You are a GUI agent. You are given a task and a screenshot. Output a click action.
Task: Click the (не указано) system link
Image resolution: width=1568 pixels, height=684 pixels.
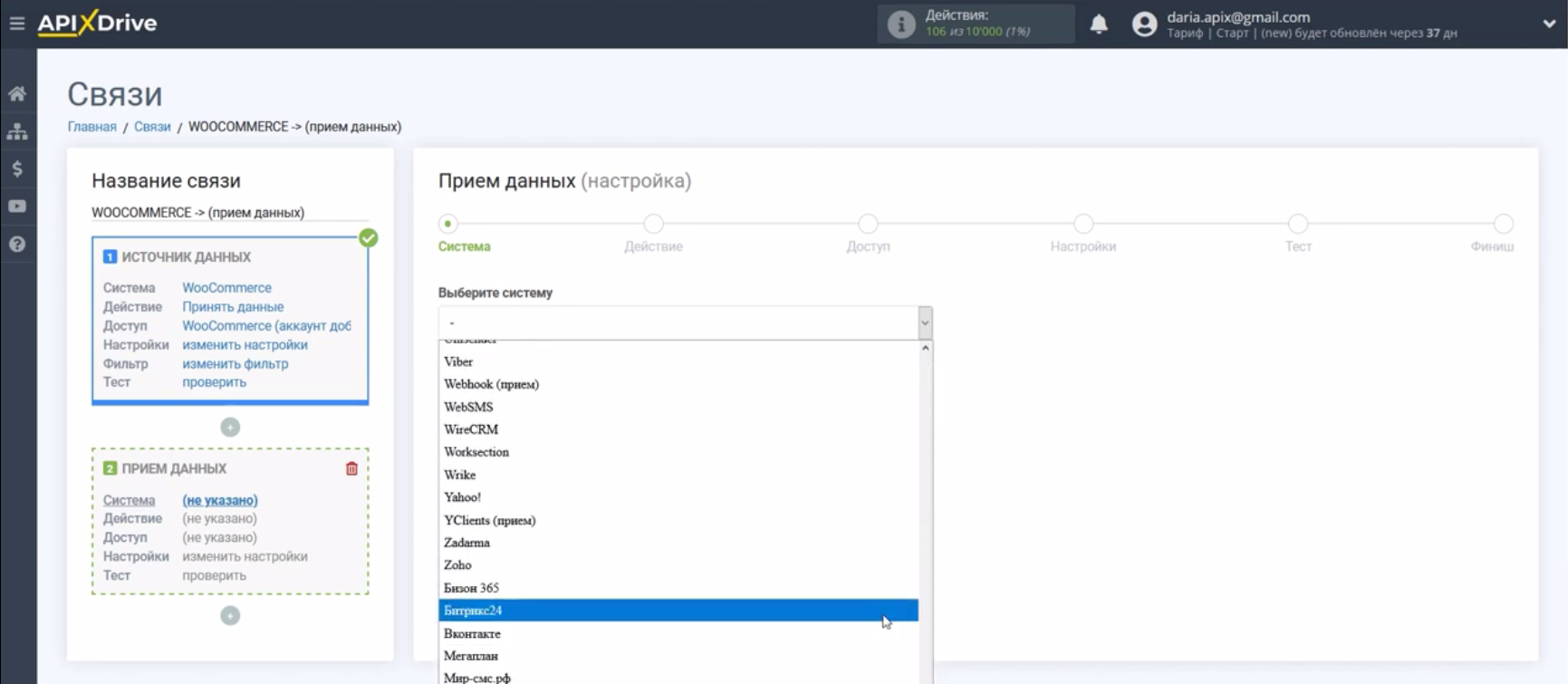click(x=219, y=500)
